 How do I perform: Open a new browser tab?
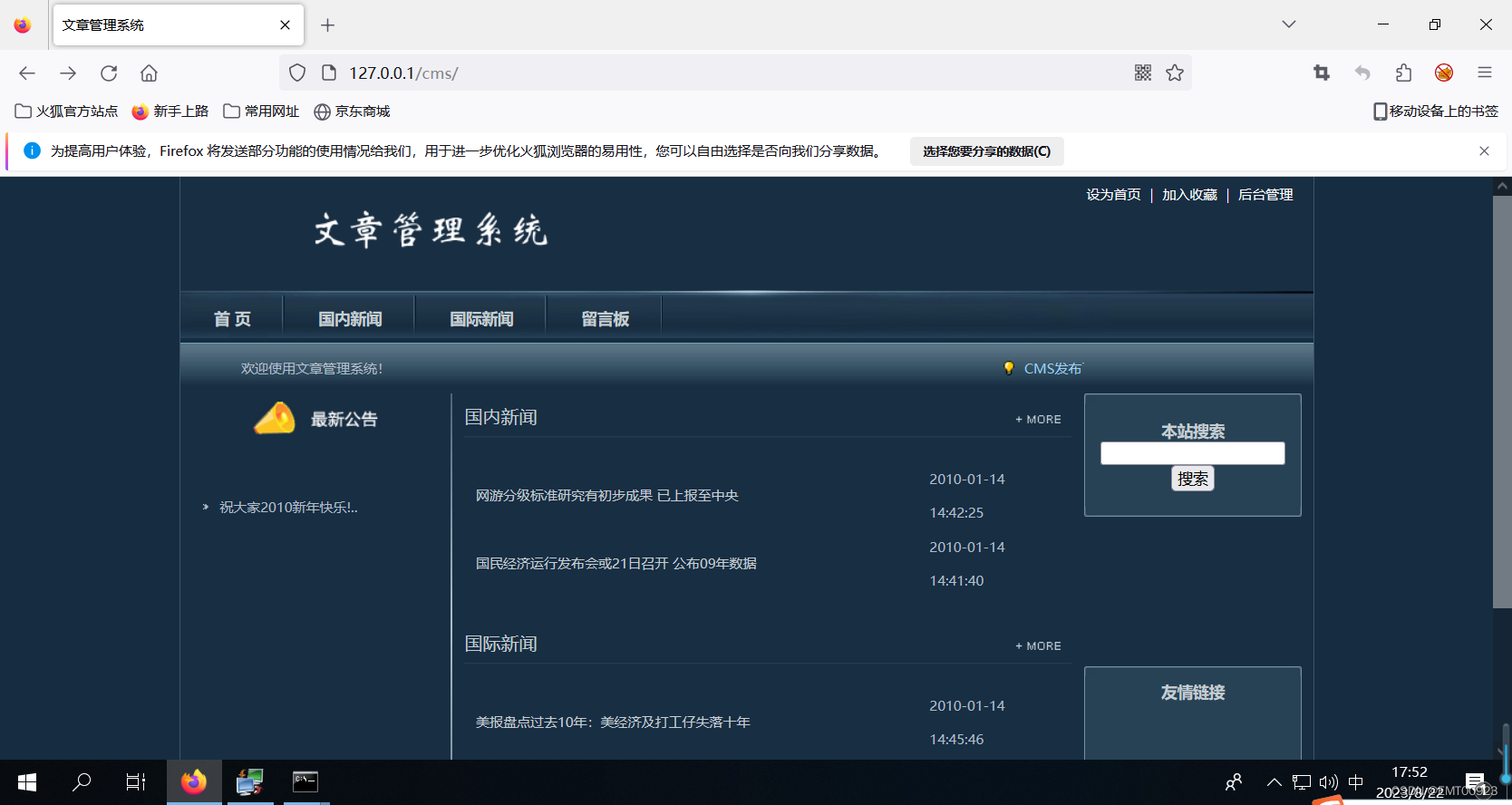(x=328, y=25)
